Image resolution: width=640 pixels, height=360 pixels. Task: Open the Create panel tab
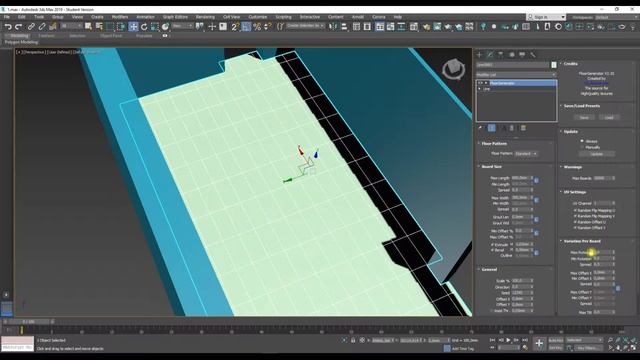(x=480, y=54)
